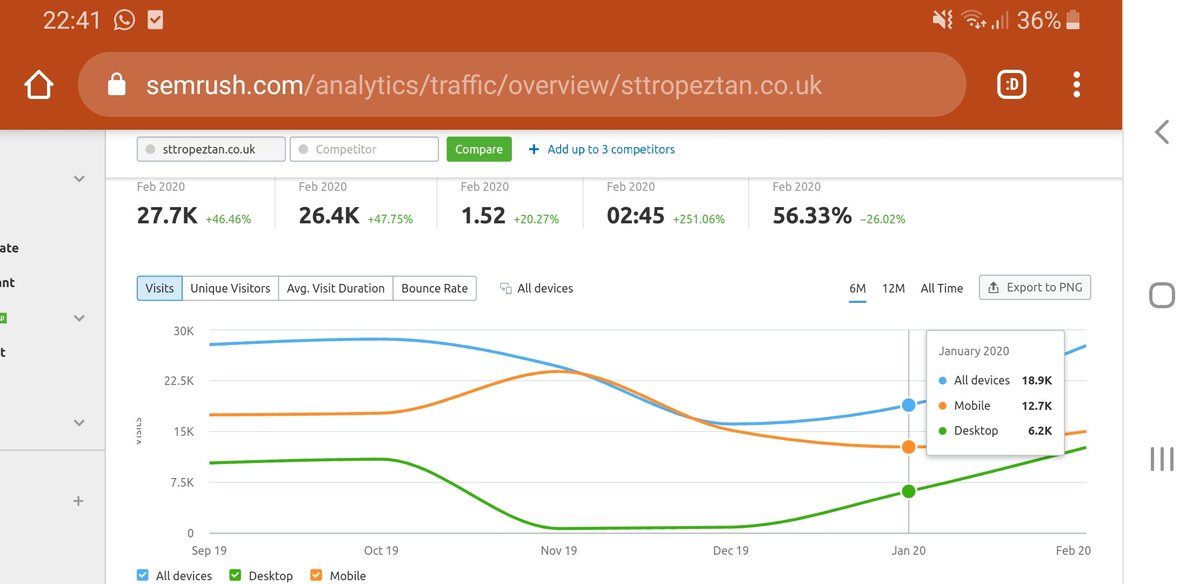1200x584 pixels.
Task: Click the Export to PNG button
Action: click(1035, 288)
